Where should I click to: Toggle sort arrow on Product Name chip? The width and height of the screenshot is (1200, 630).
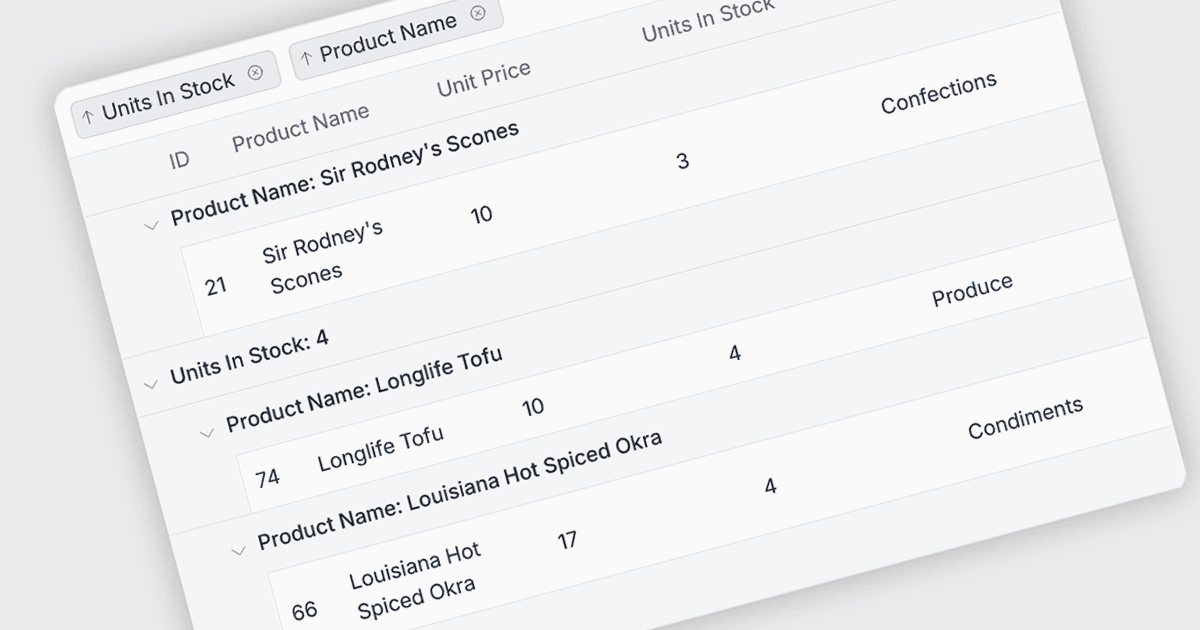(306, 57)
